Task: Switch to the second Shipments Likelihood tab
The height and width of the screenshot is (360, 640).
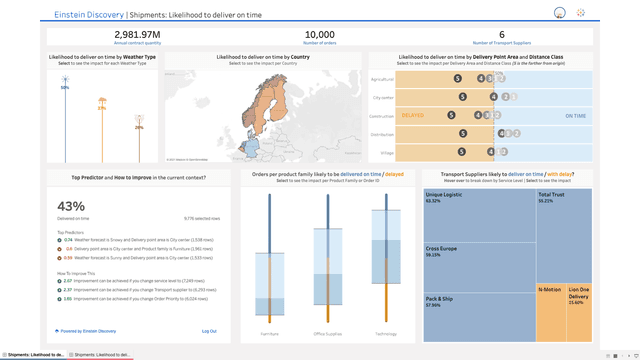Action: point(100,355)
